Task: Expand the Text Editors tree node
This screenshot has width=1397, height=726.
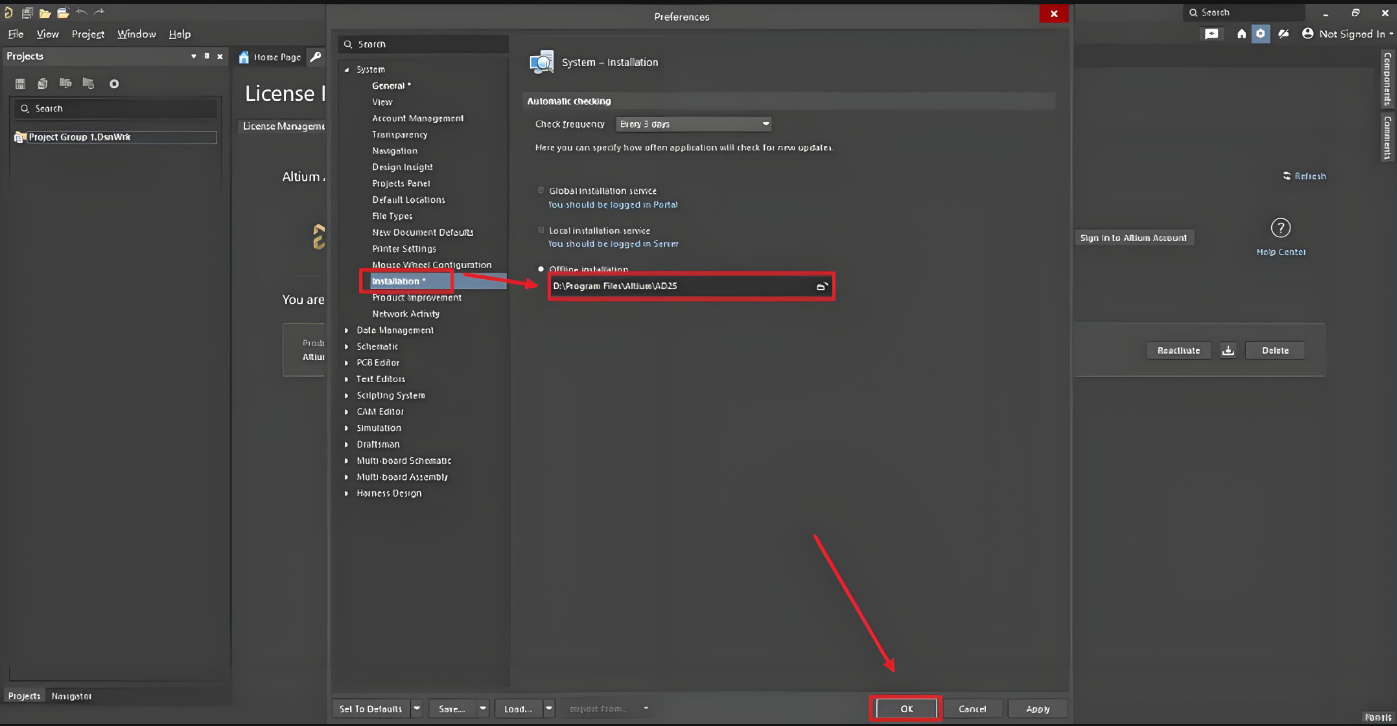Action: [x=347, y=379]
